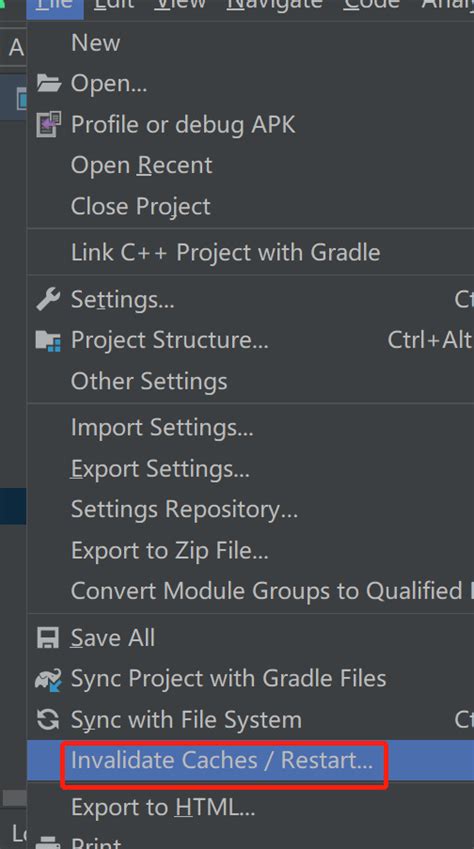Image resolution: width=474 pixels, height=849 pixels.
Task: Click the Open folder icon
Action: tap(48, 83)
